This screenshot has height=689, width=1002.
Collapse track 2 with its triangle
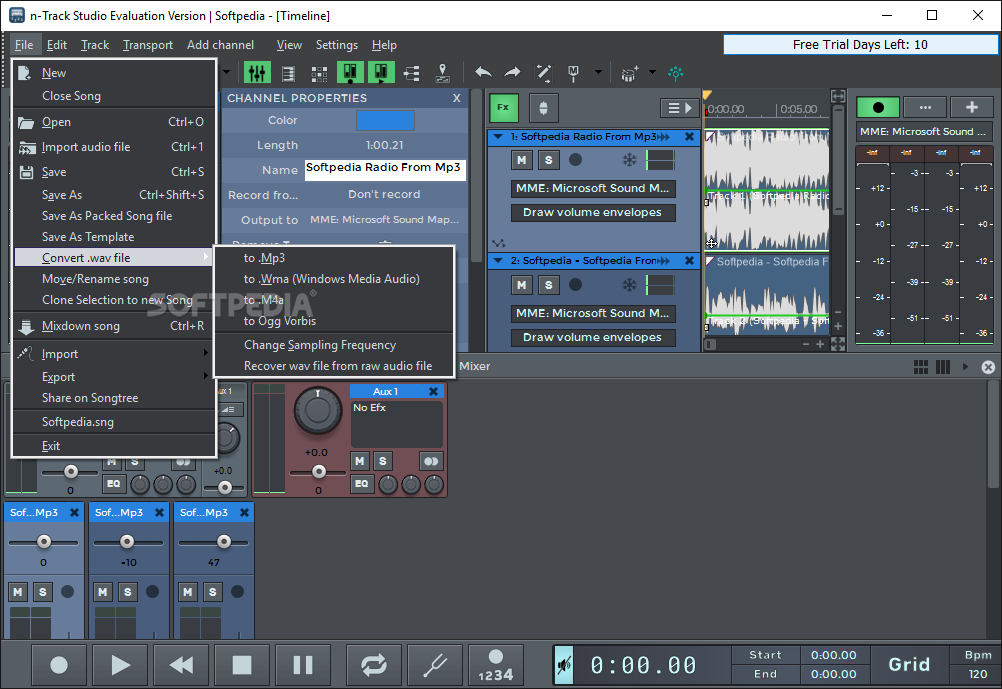tap(498, 260)
